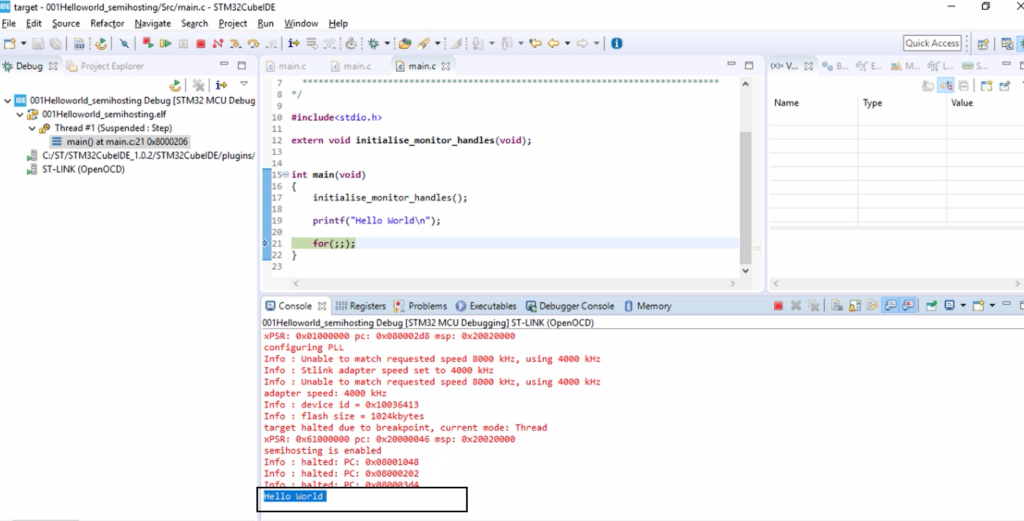Toggle Show Logical Structure in Variables view
The width and height of the screenshot is (1024, 521).
[945, 86]
